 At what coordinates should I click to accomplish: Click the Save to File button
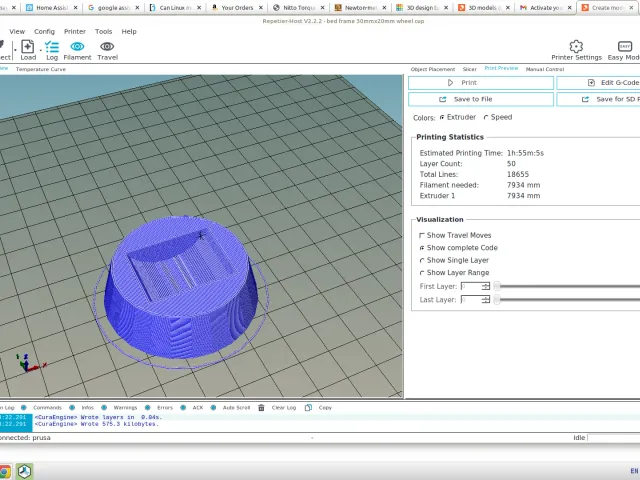(481, 99)
